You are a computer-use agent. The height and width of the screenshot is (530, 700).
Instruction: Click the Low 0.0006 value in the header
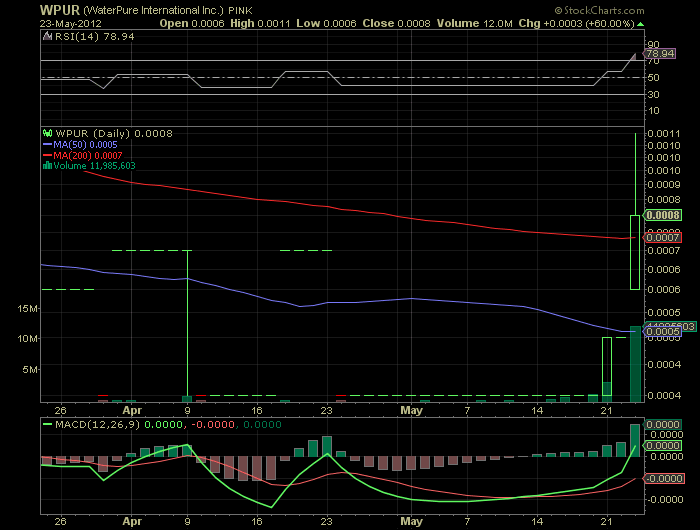326,24
